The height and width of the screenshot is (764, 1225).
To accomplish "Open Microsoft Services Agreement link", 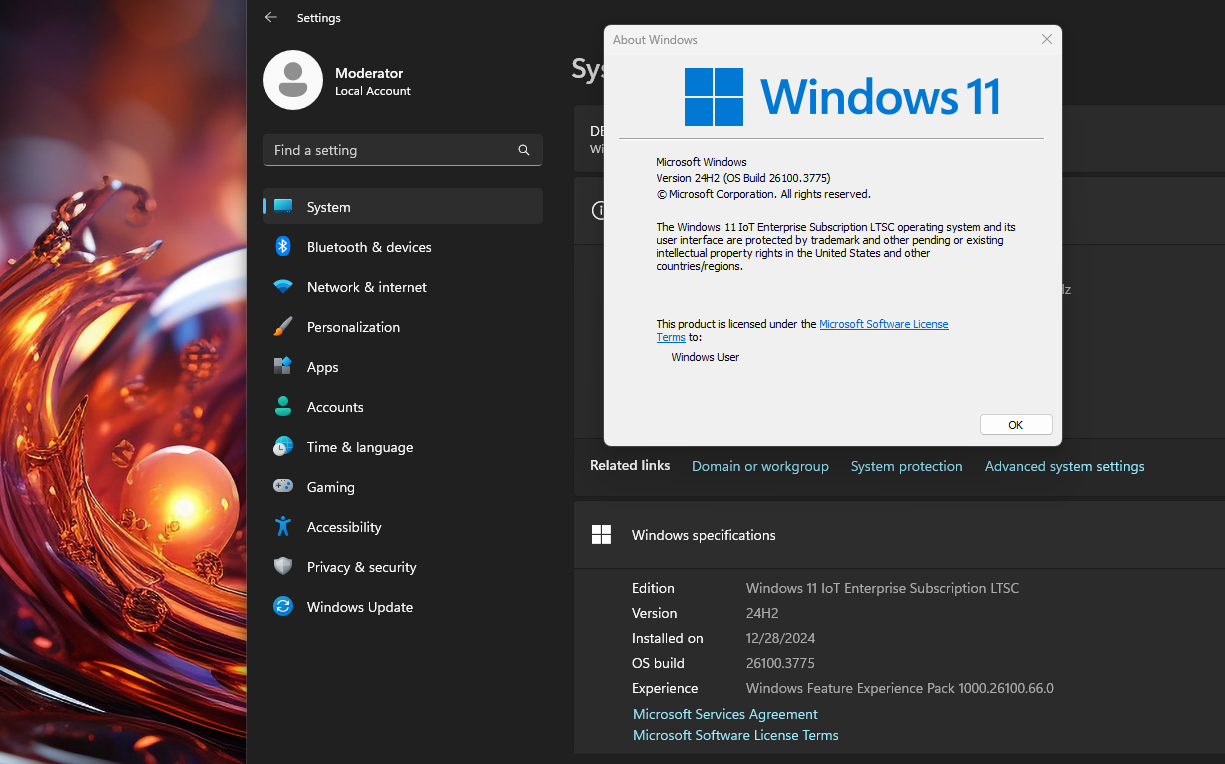I will [725, 714].
